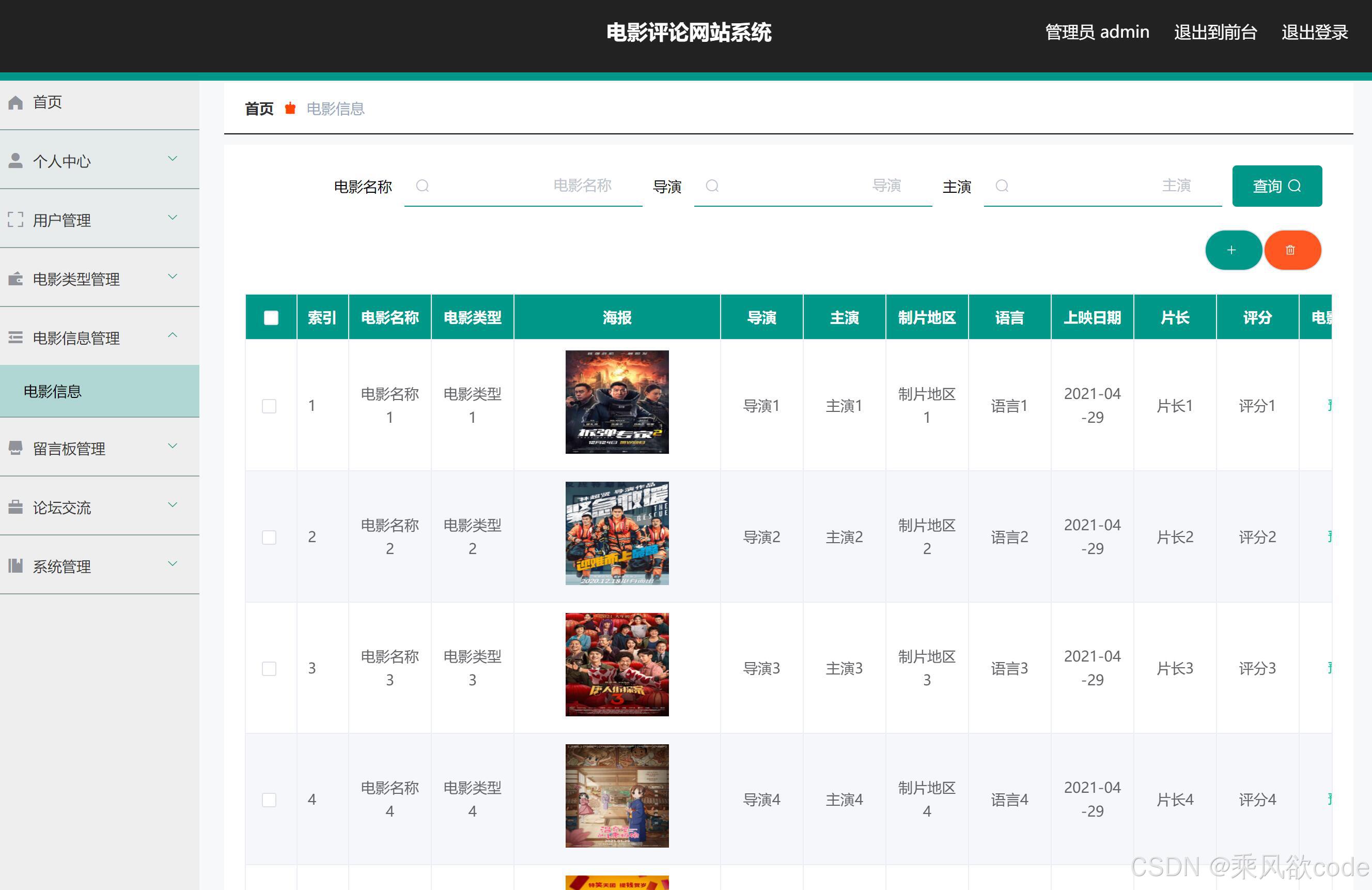Select the 电影信息 submenu item
Viewport: 1372px width, 890px height.
coord(53,392)
